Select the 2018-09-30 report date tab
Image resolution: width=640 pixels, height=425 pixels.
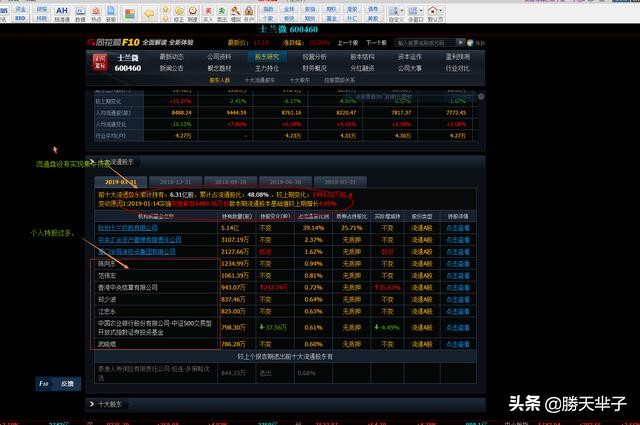click(231, 182)
